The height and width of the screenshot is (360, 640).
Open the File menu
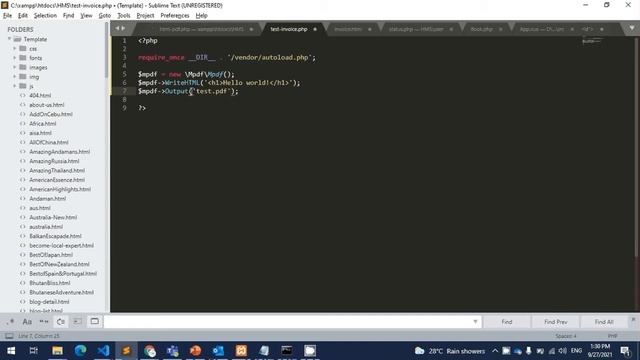click(x=7, y=16)
